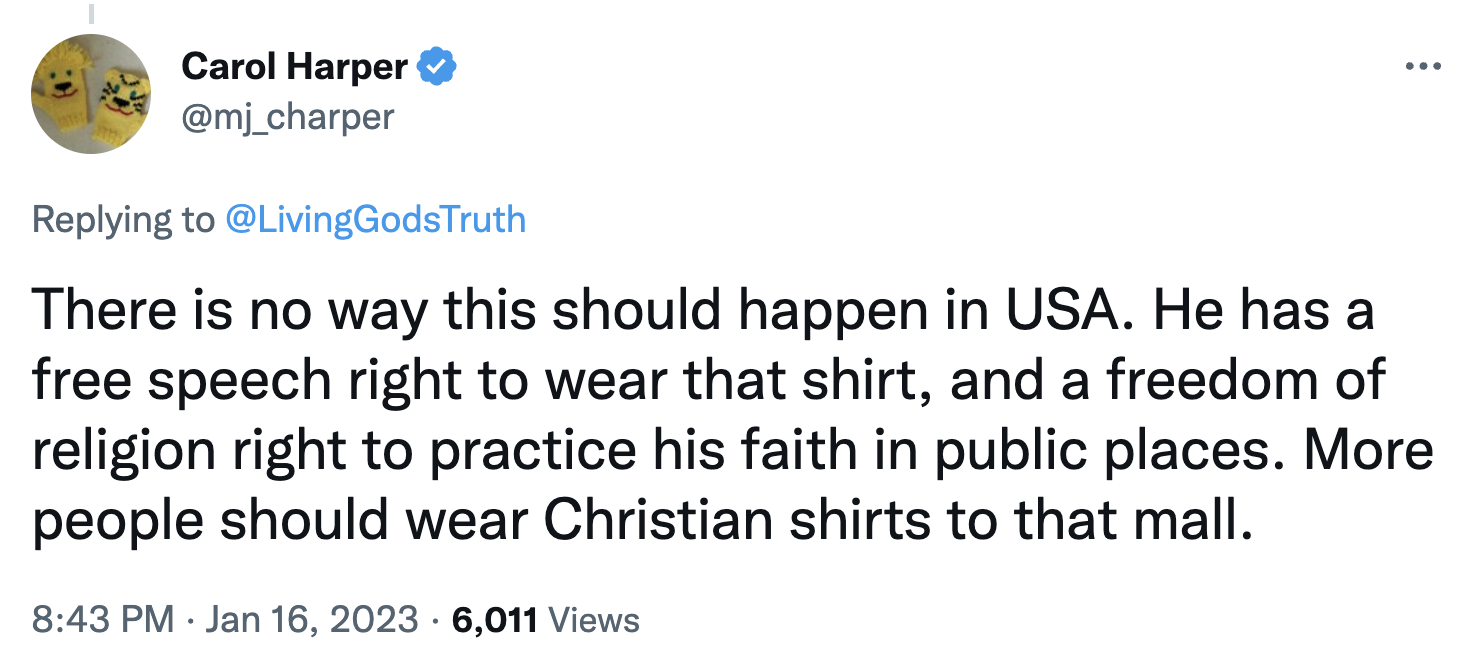Click the 6,011 view count number
This screenshot has width=1476, height=664.
pyautogui.click(x=496, y=620)
